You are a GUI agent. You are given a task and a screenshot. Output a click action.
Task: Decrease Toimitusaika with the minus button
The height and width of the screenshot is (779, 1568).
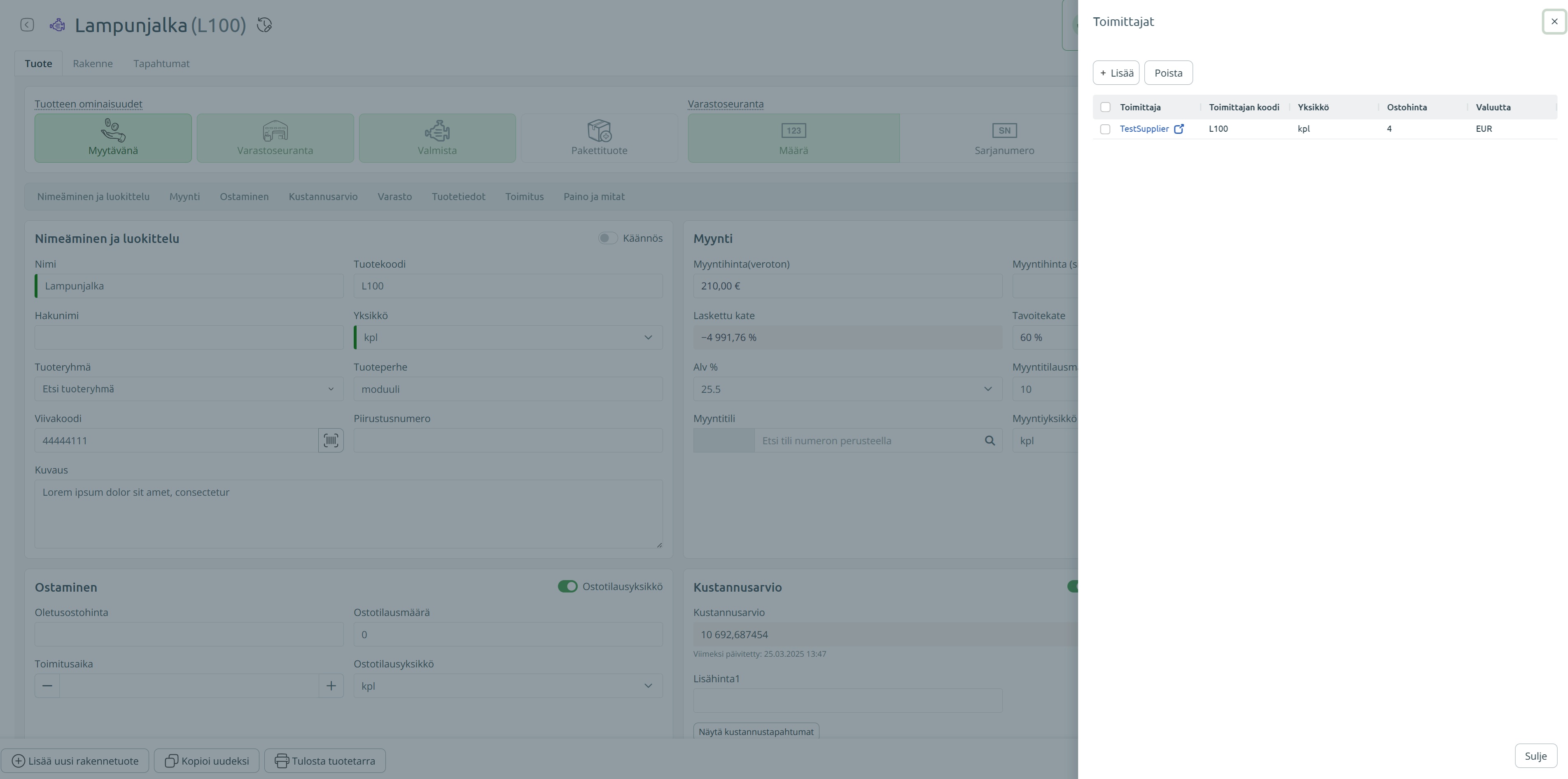pyautogui.click(x=47, y=686)
